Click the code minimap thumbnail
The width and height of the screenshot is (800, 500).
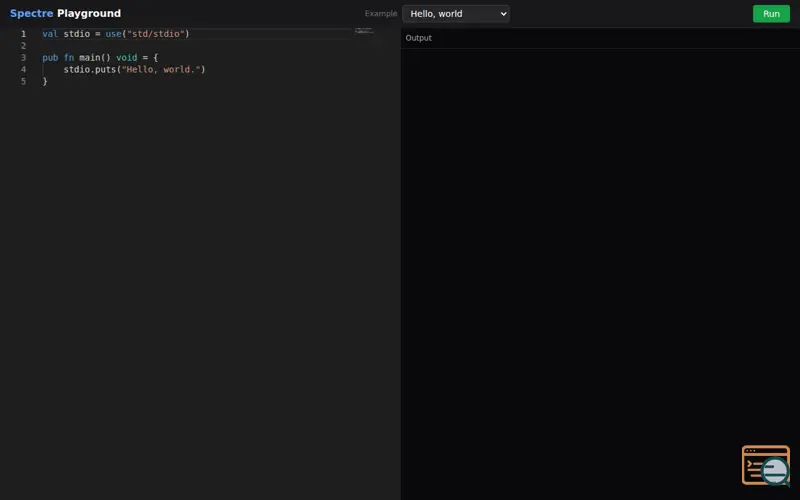(364, 31)
